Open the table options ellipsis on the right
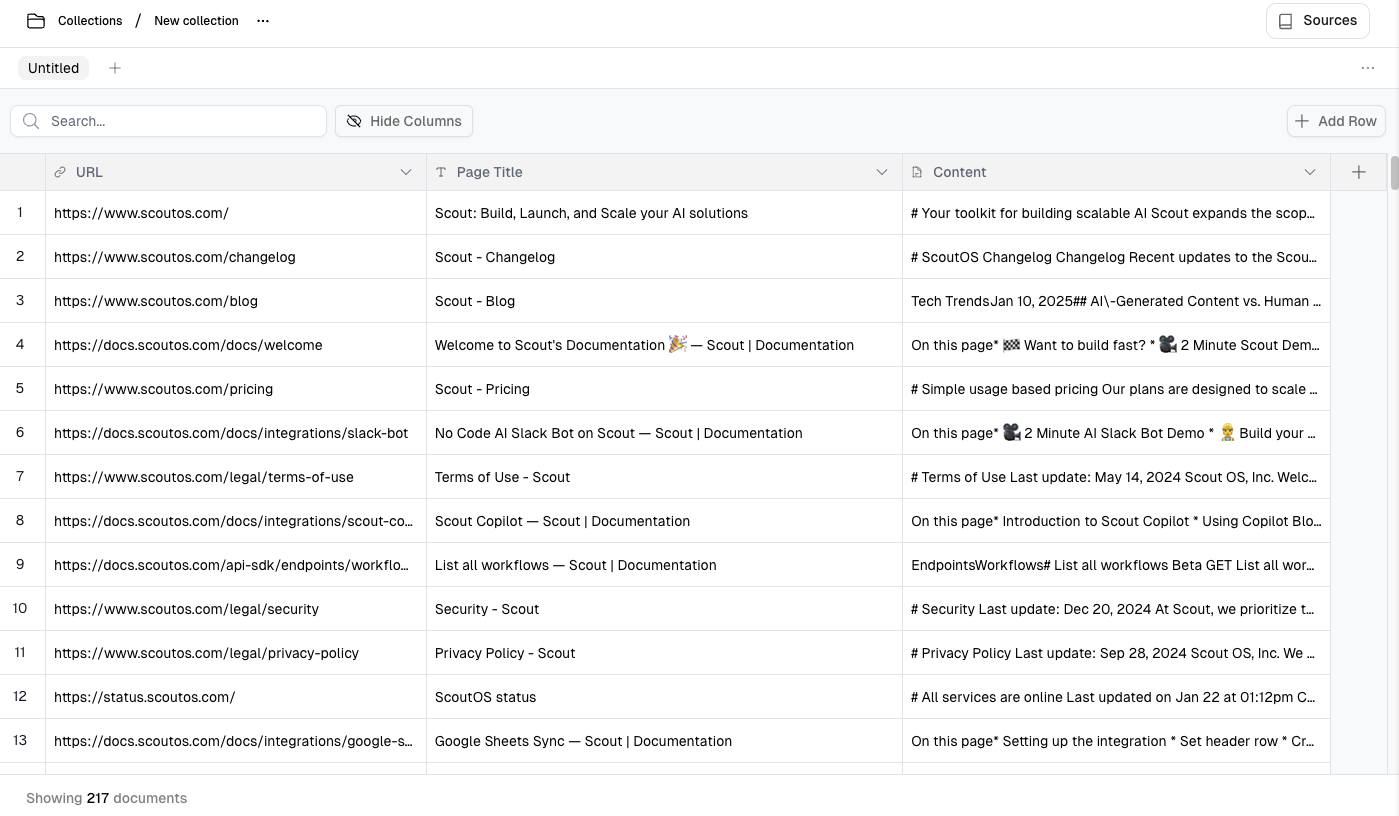Image resolution: width=1399 pixels, height=816 pixels. [1367, 68]
